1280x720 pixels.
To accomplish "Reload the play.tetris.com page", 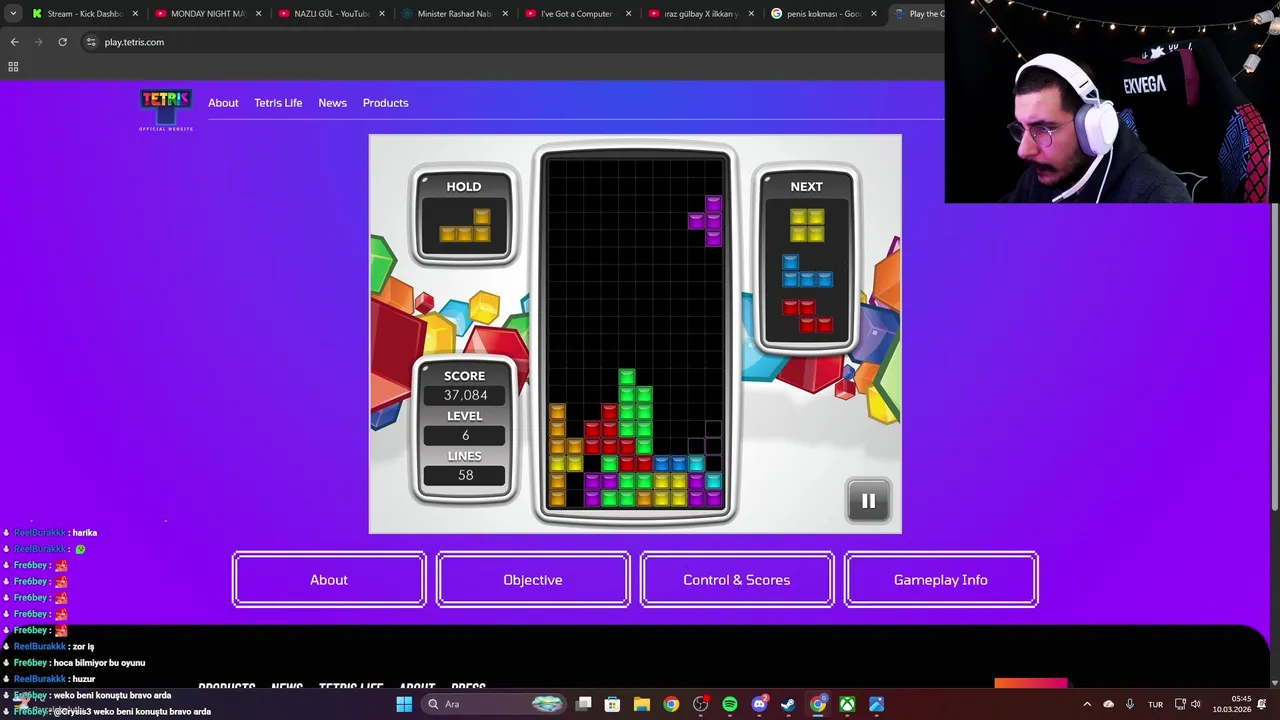I will point(62,42).
